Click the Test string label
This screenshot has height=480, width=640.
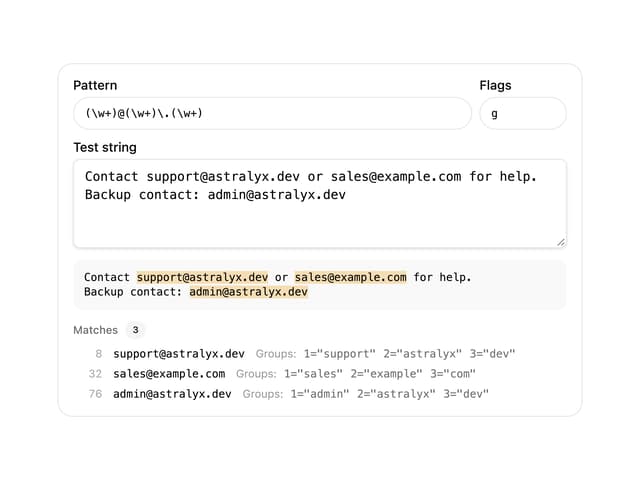[105, 147]
